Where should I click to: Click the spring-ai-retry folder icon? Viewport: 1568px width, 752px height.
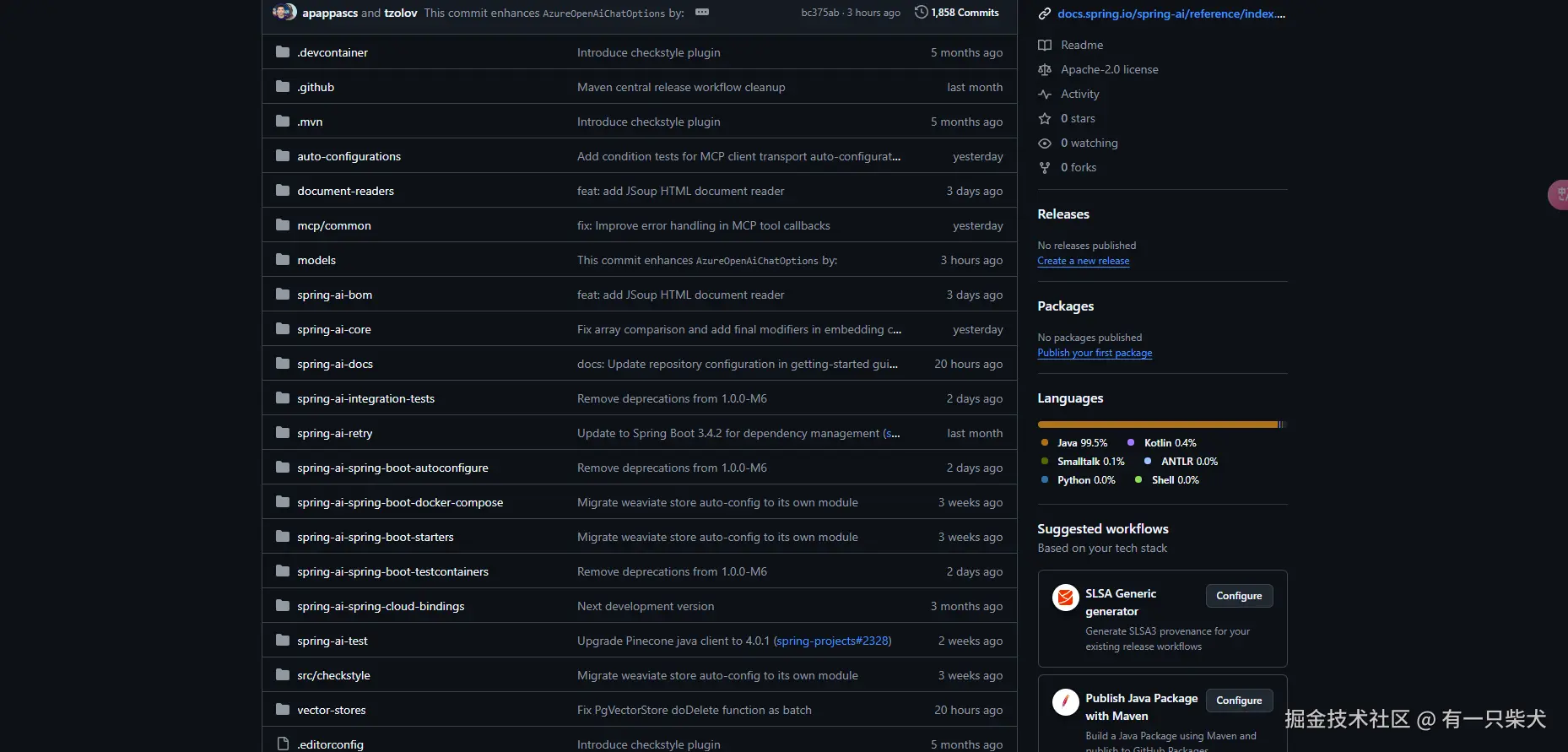coord(283,433)
